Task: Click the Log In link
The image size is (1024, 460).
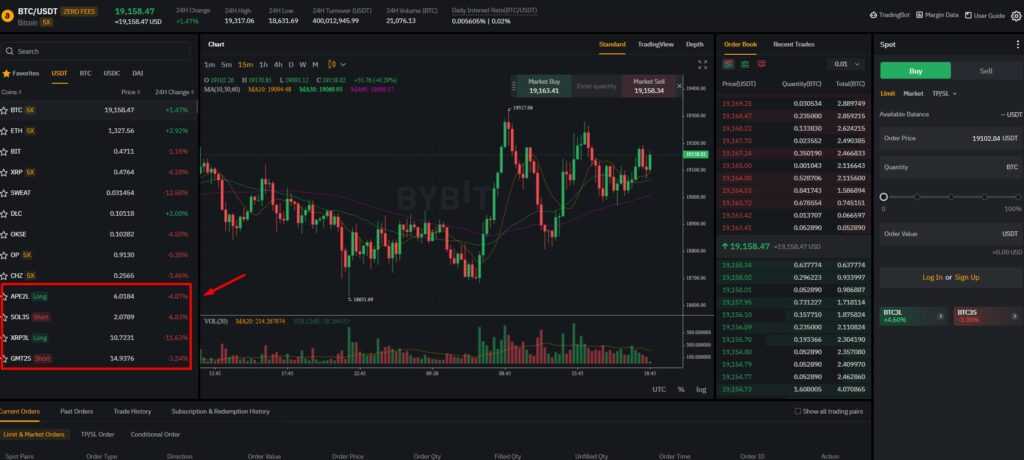Action: (x=932, y=278)
